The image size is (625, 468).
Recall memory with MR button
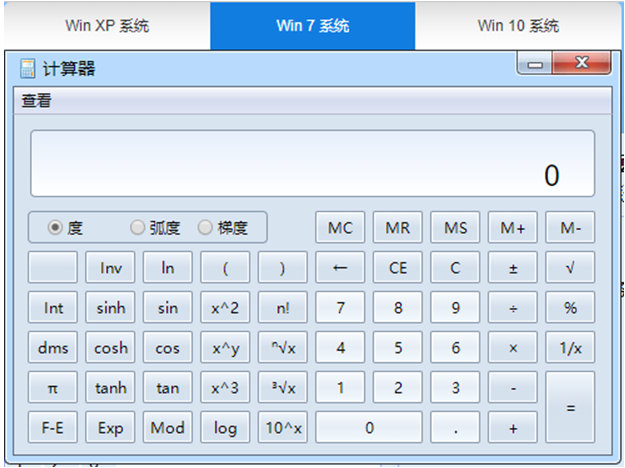(x=397, y=227)
